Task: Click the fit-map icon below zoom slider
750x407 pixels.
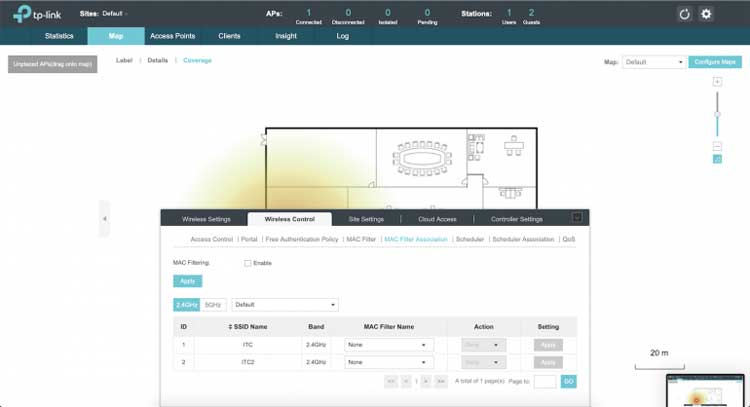Action: pyautogui.click(x=717, y=159)
